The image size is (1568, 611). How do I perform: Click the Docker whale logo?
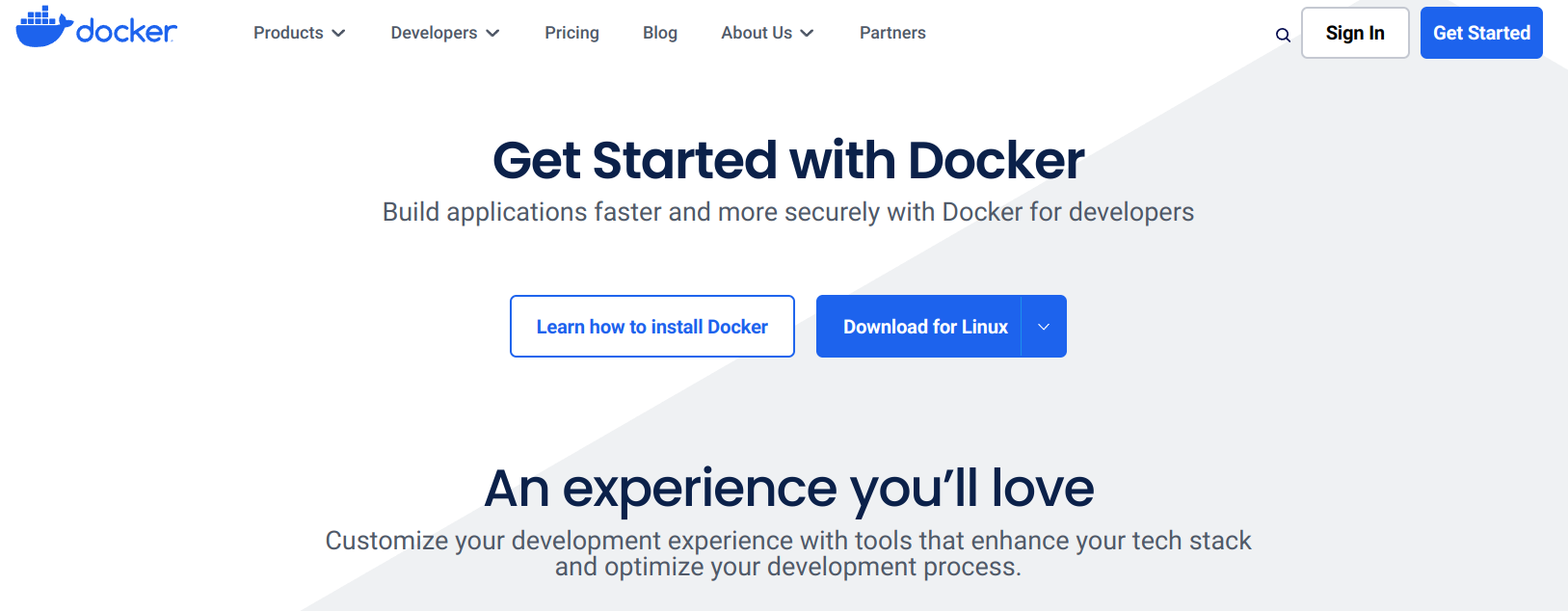coord(96,27)
